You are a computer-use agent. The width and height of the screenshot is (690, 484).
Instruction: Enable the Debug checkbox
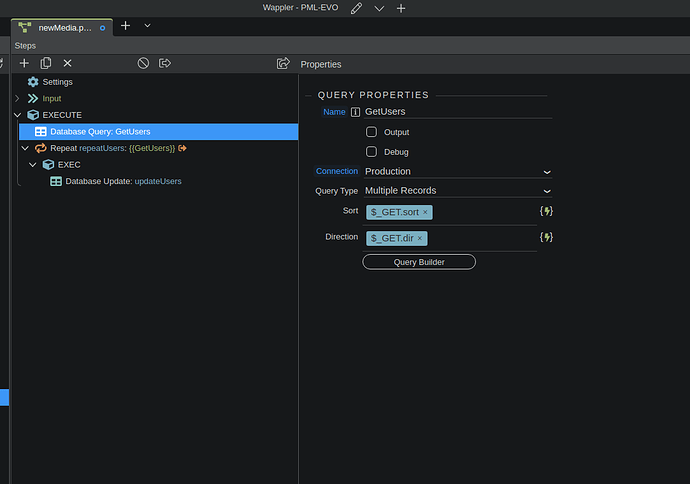pos(371,152)
